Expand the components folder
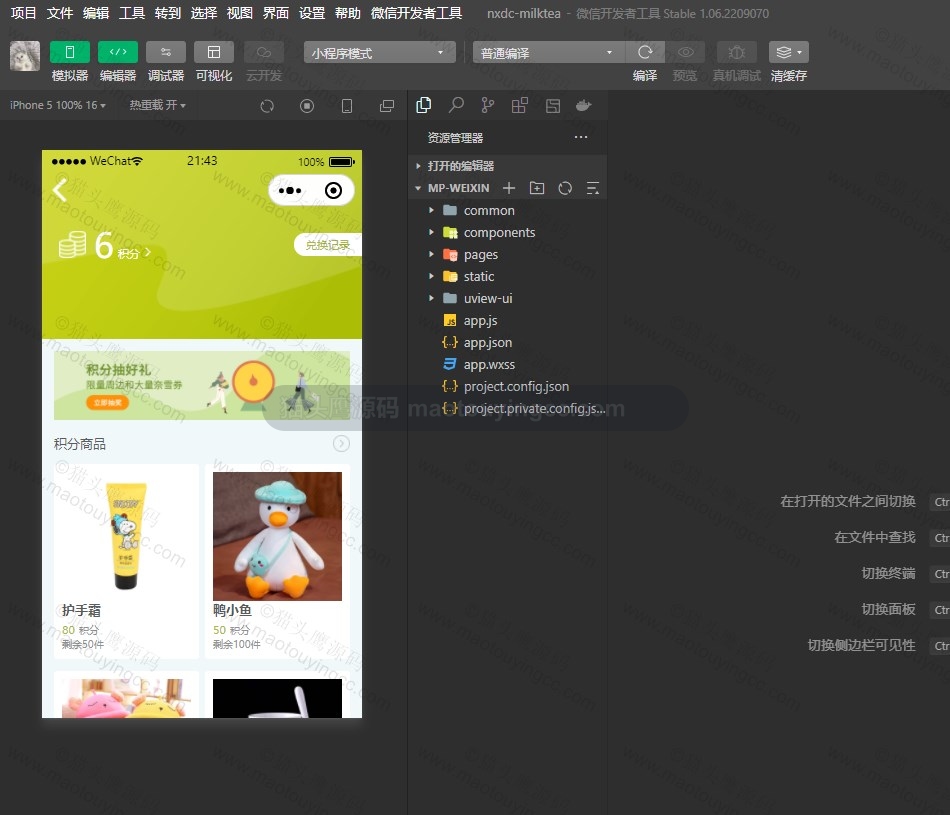This screenshot has width=950, height=815. click(508, 232)
